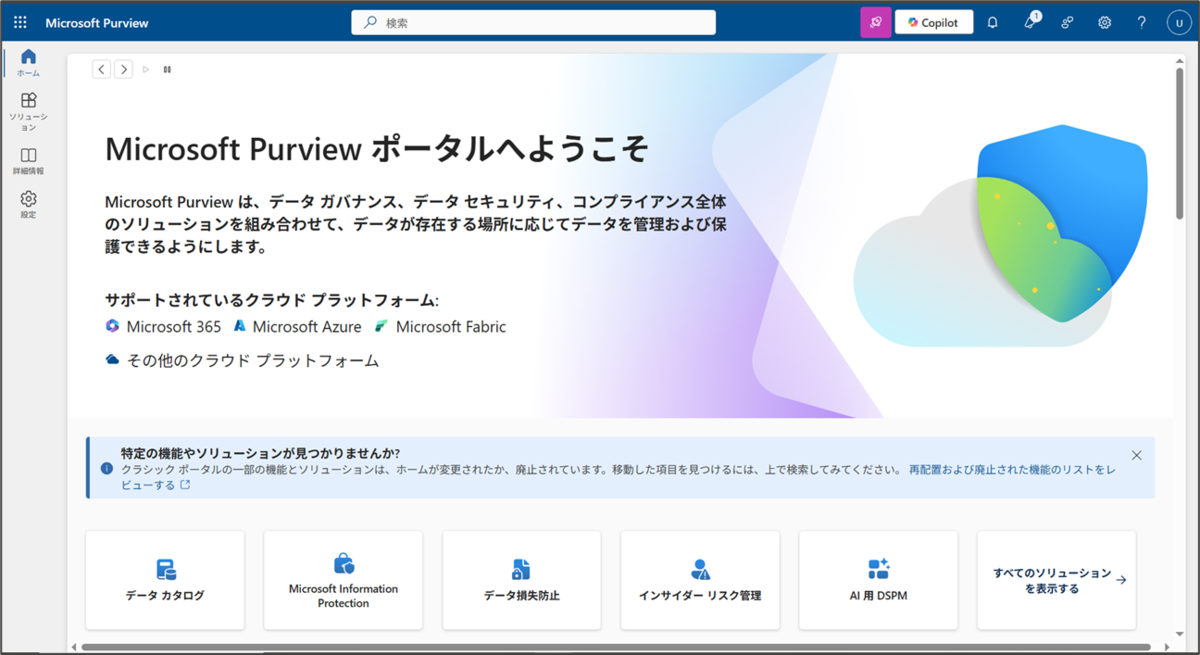The width and height of the screenshot is (1200, 655).
Task: Show previous carousel slide
Action: tap(102, 69)
